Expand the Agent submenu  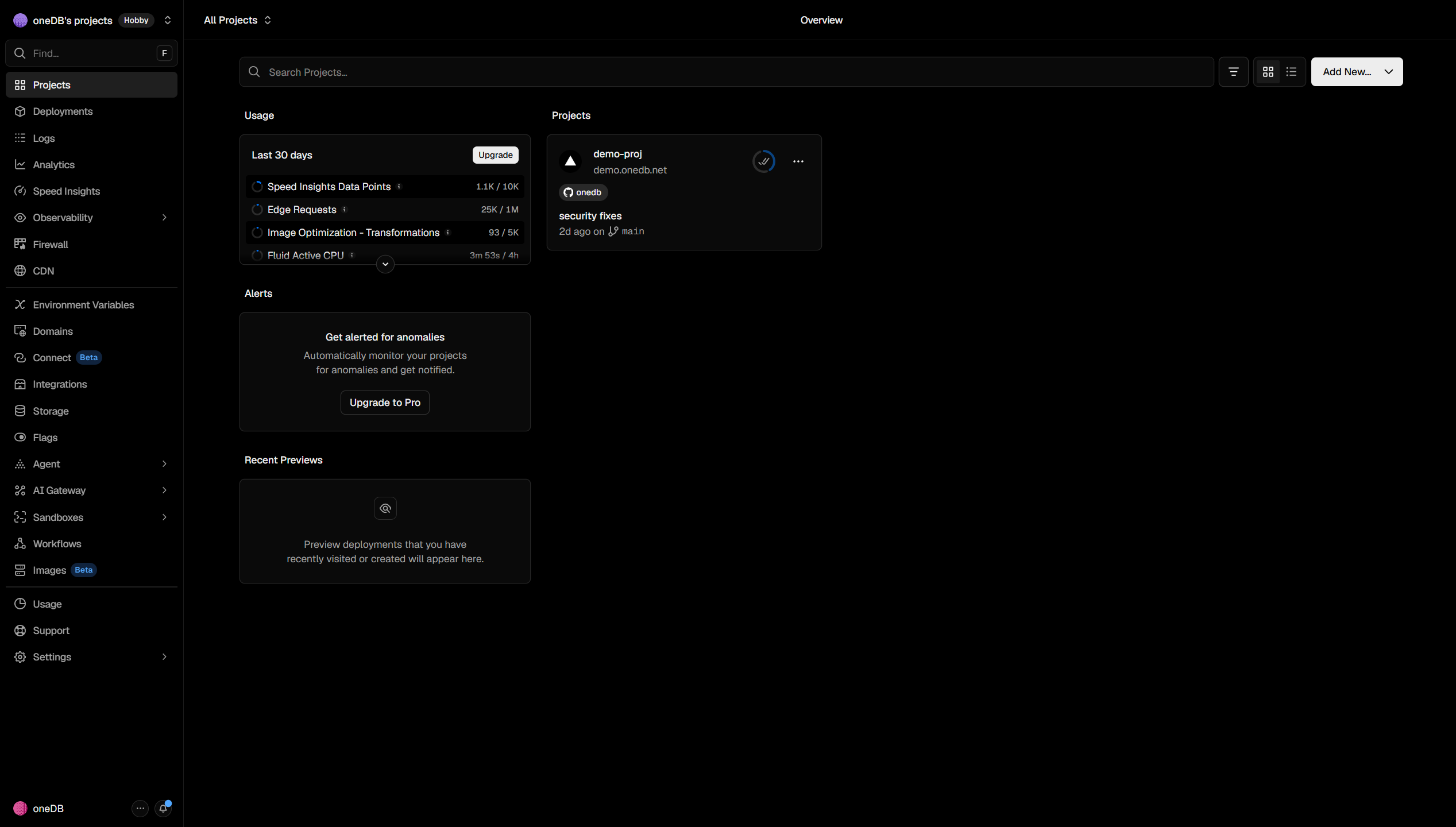[x=164, y=463]
